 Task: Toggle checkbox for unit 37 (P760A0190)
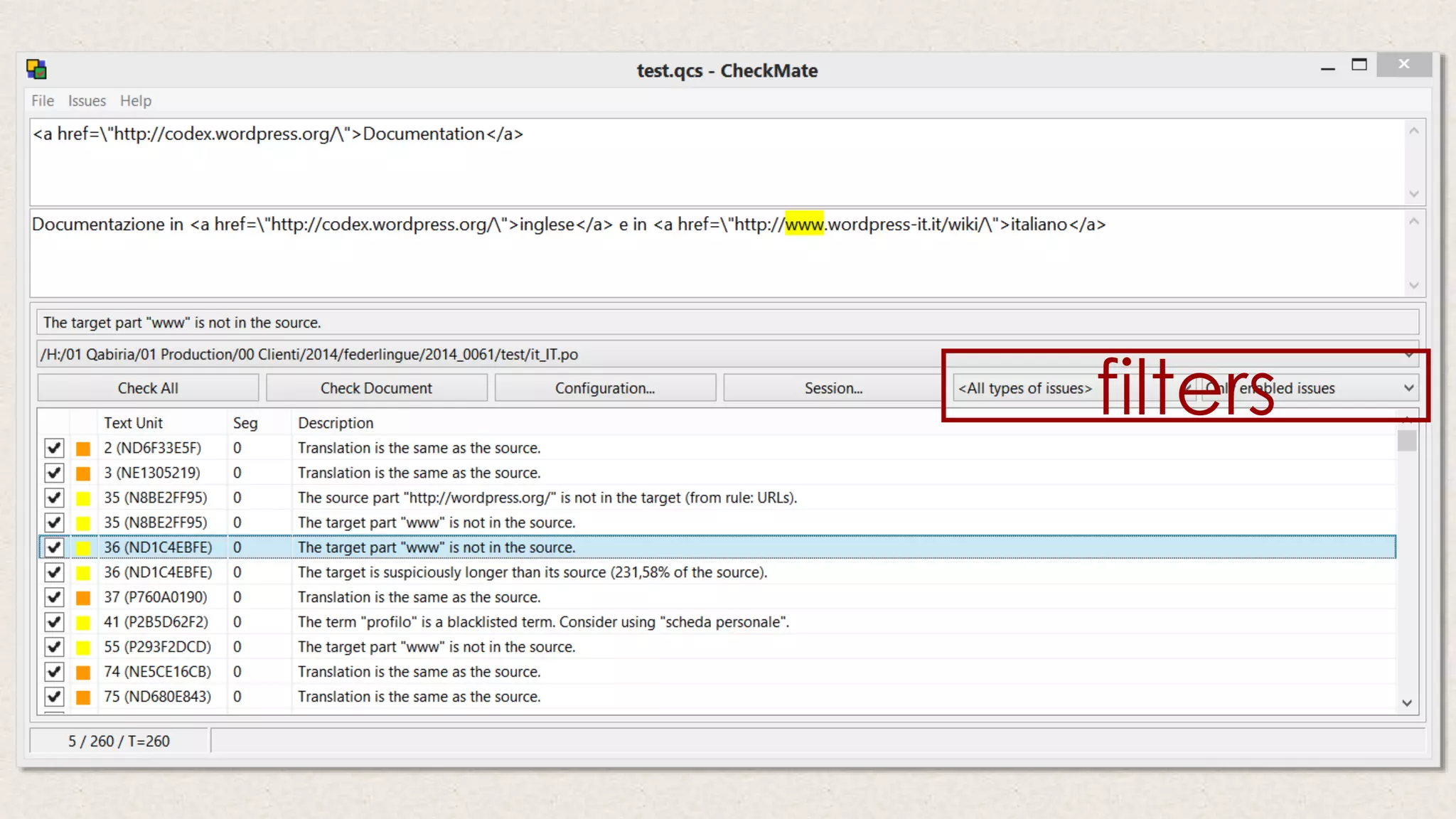(x=54, y=598)
